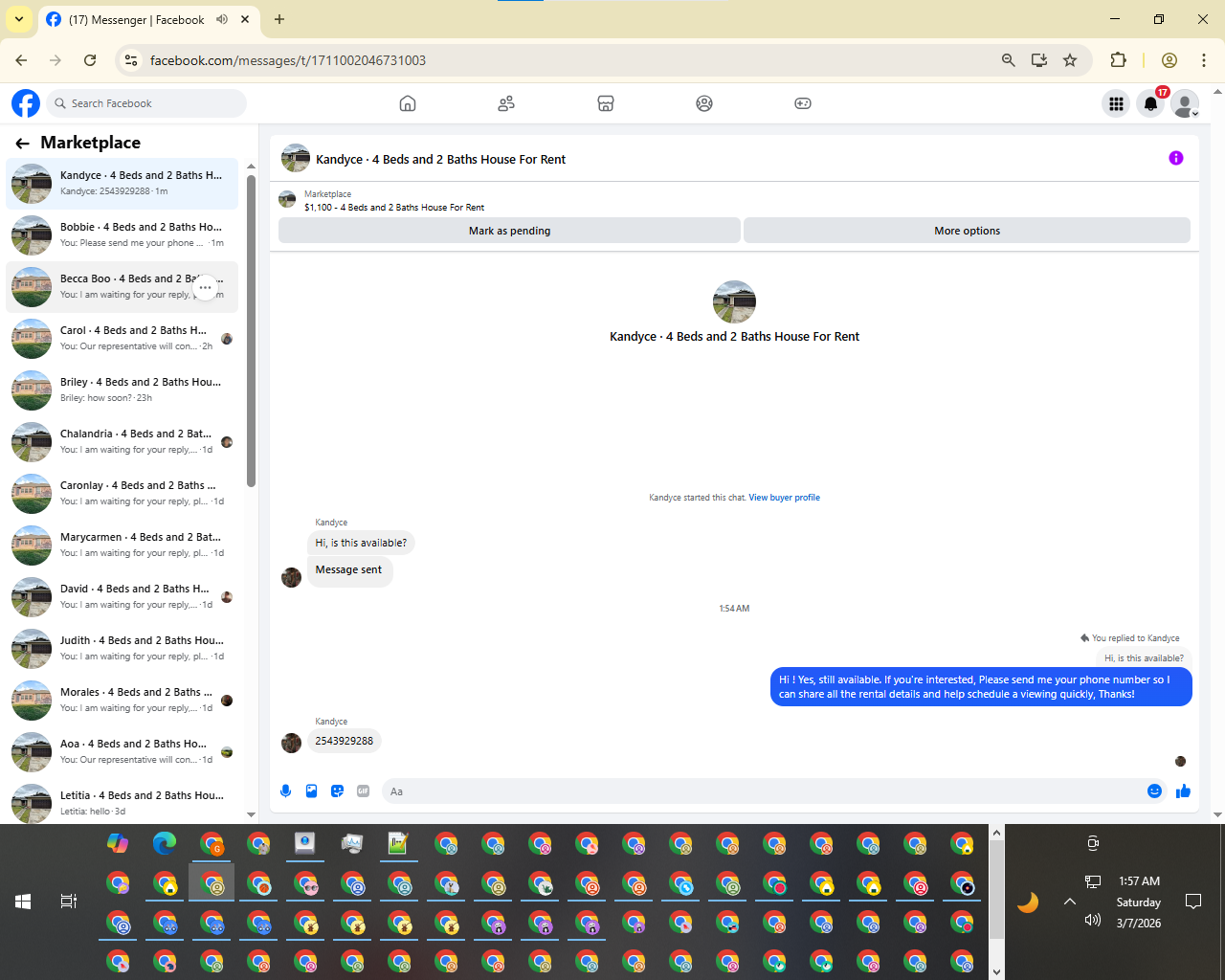Open Judith conversation in list
Screen dimensions: 1225x980
122,649
